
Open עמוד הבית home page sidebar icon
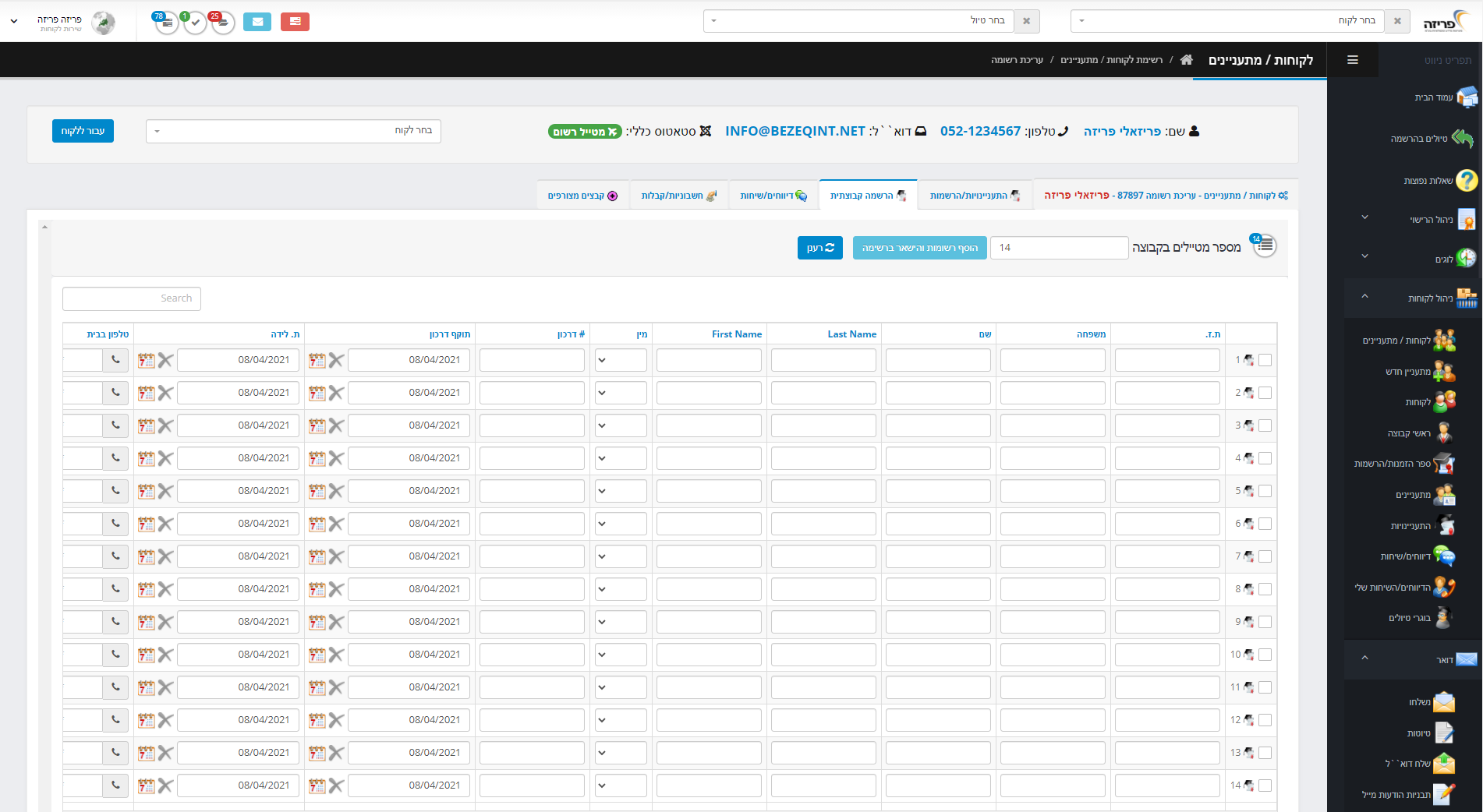point(1467,97)
